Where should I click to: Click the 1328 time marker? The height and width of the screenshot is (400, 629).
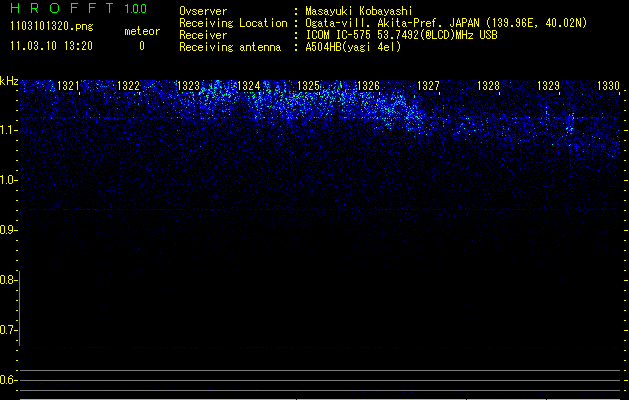tap(489, 85)
